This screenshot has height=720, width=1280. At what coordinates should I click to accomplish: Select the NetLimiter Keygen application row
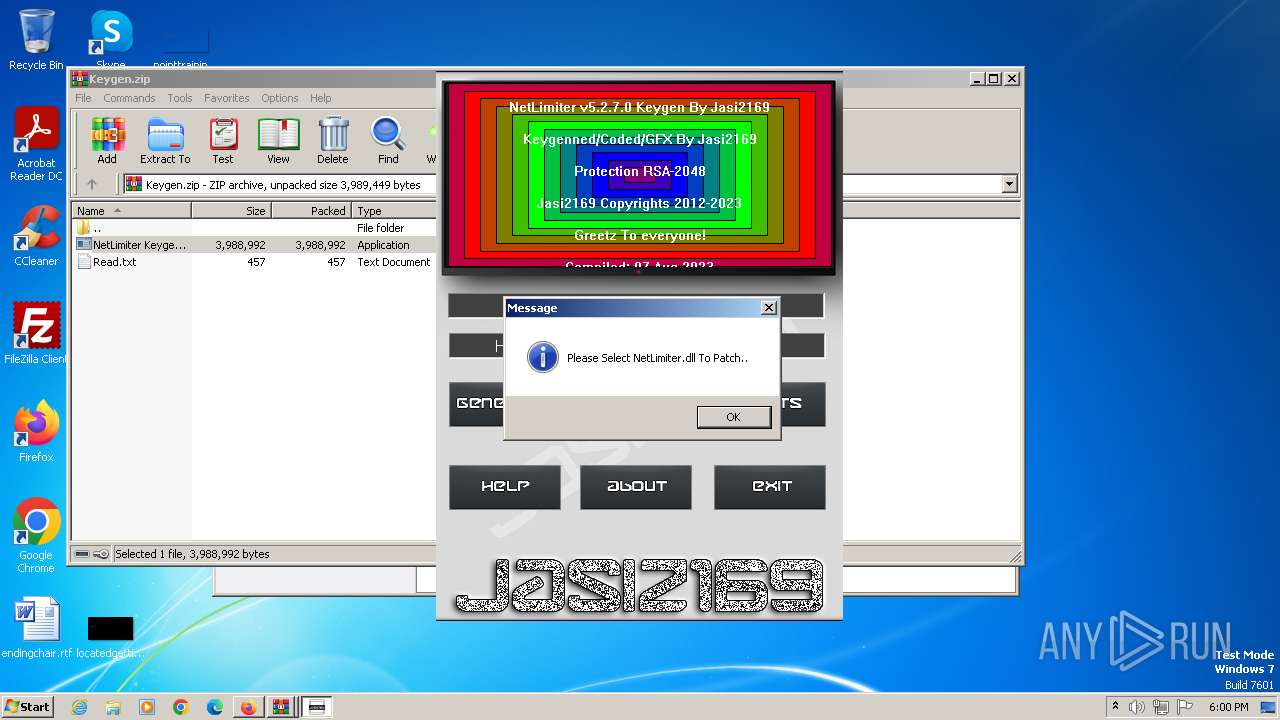tap(254, 245)
